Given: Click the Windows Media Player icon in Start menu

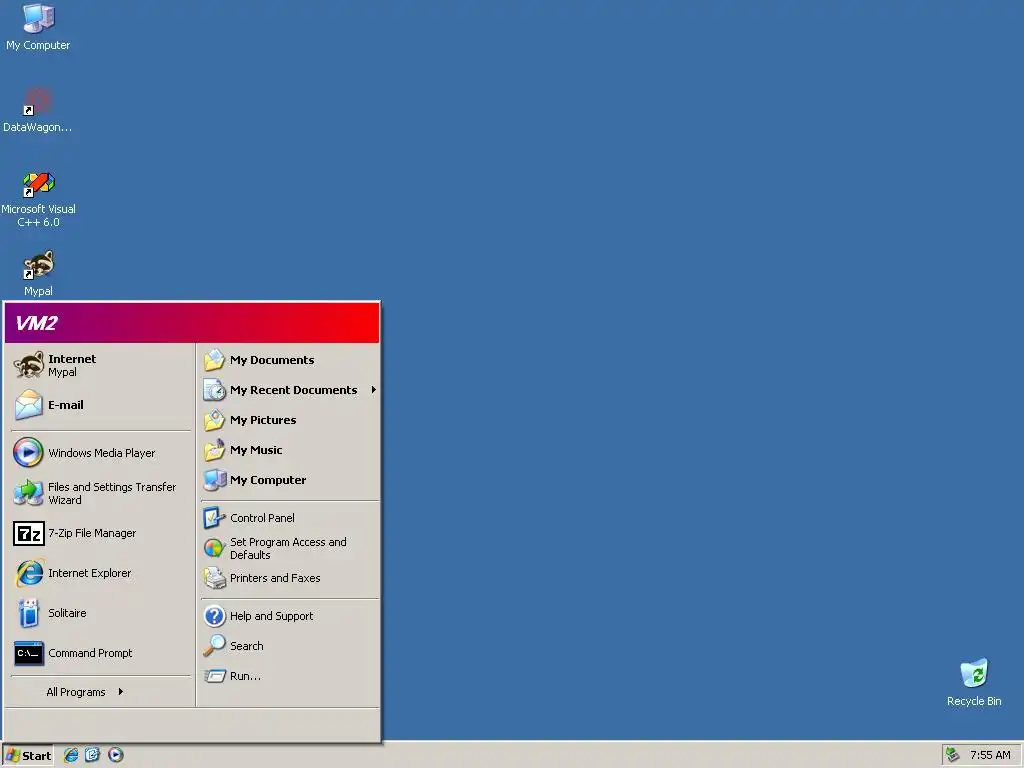Looking at the screenshot, I should (28, 453).
